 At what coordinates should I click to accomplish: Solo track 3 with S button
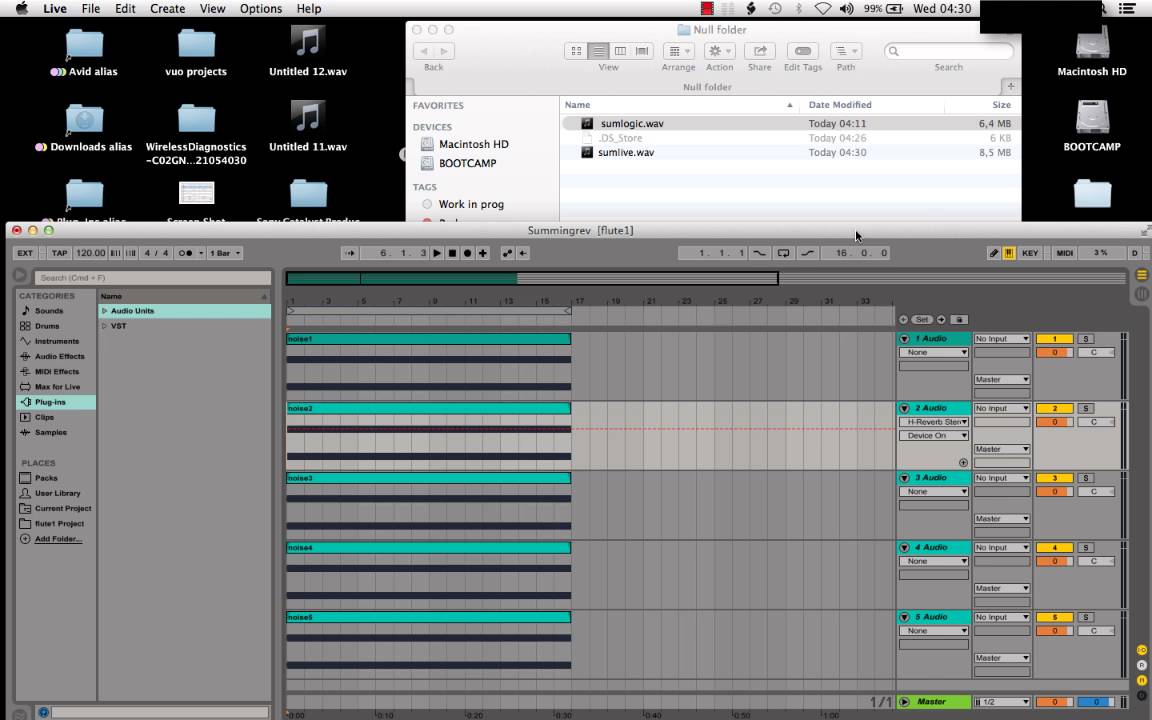click(1086, 478)
